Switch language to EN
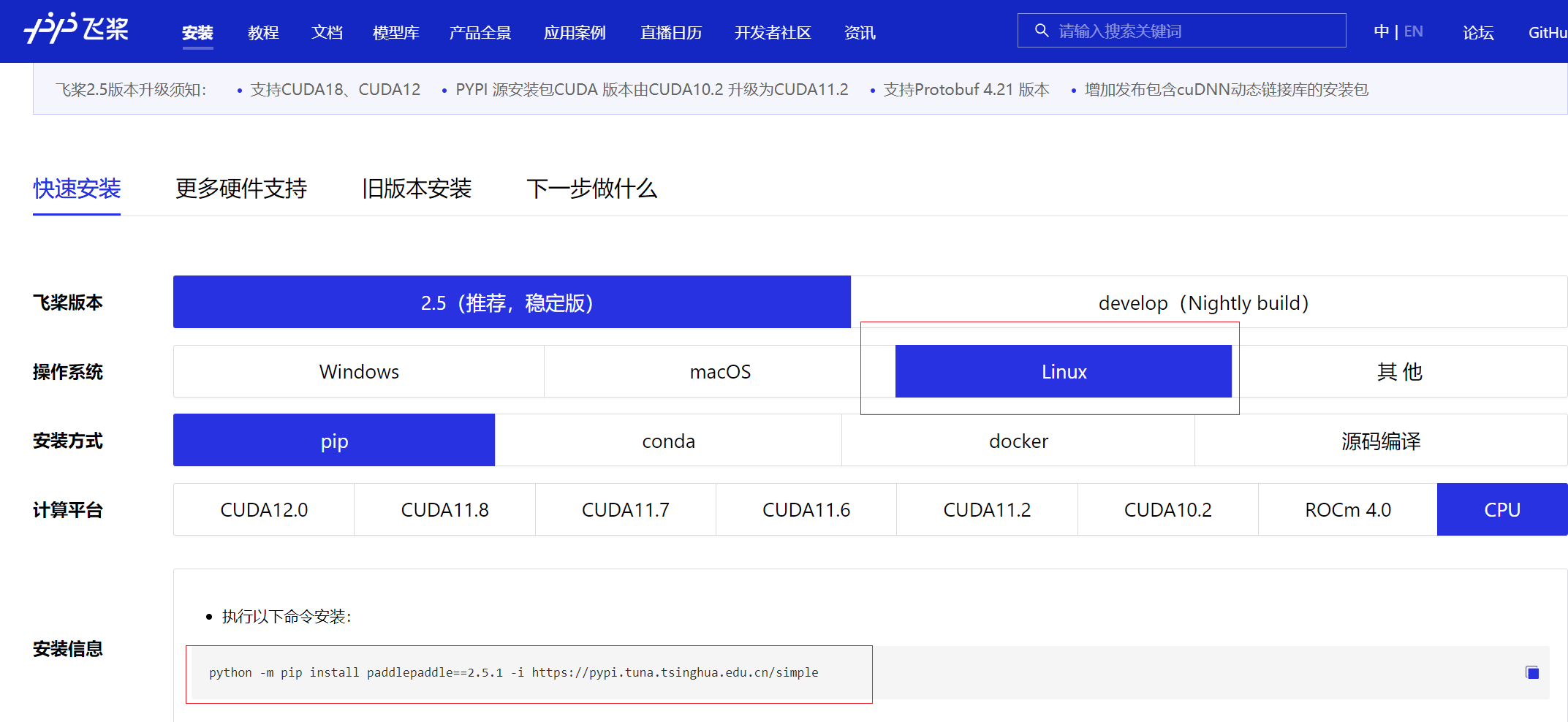The image size is (1568, 722). point(1413,31)
